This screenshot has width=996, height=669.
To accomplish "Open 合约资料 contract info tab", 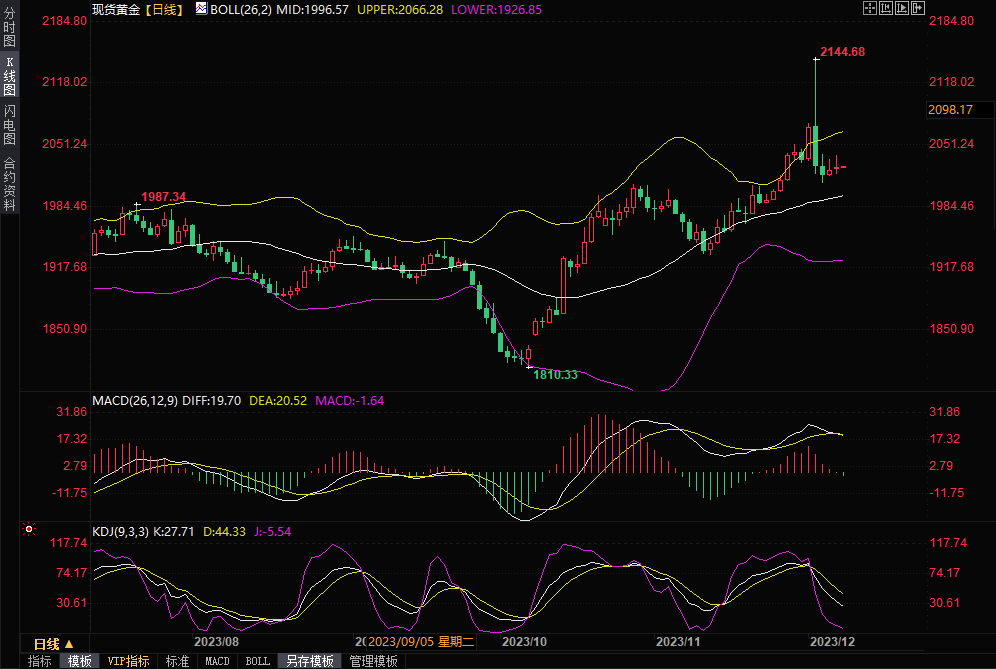I will coord(9,183).
